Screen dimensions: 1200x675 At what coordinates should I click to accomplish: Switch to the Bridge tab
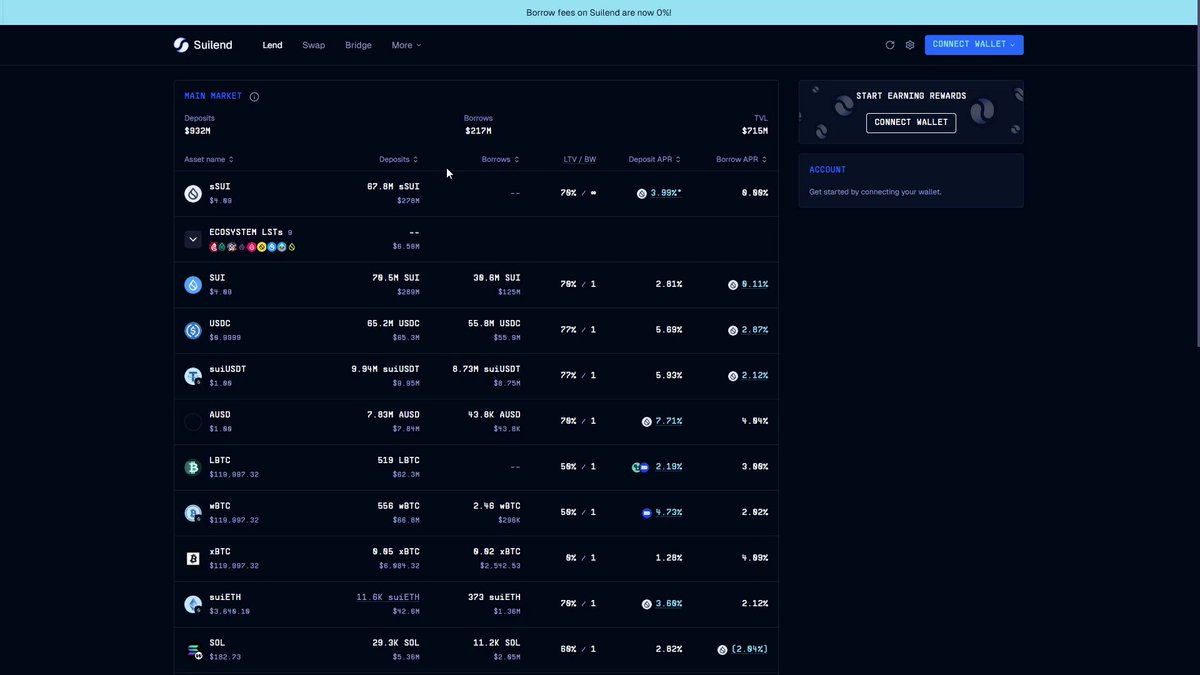click(358, 45)
